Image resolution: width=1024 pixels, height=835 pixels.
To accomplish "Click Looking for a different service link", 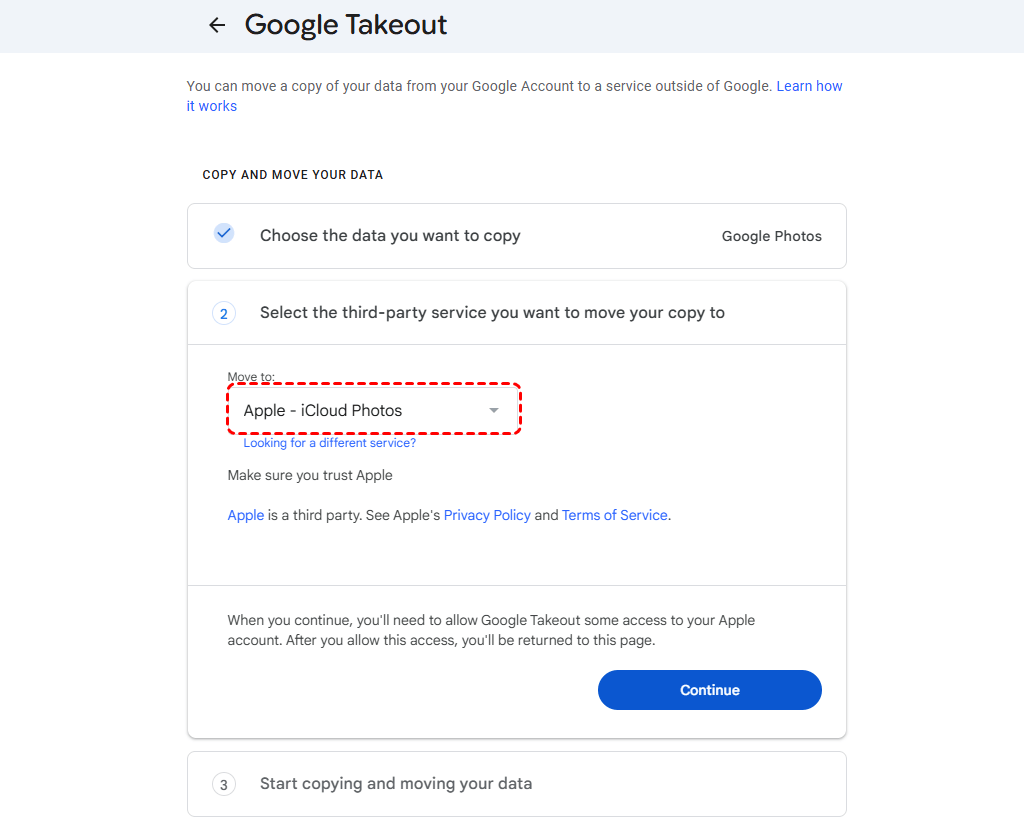I will [x=329, y=443].
